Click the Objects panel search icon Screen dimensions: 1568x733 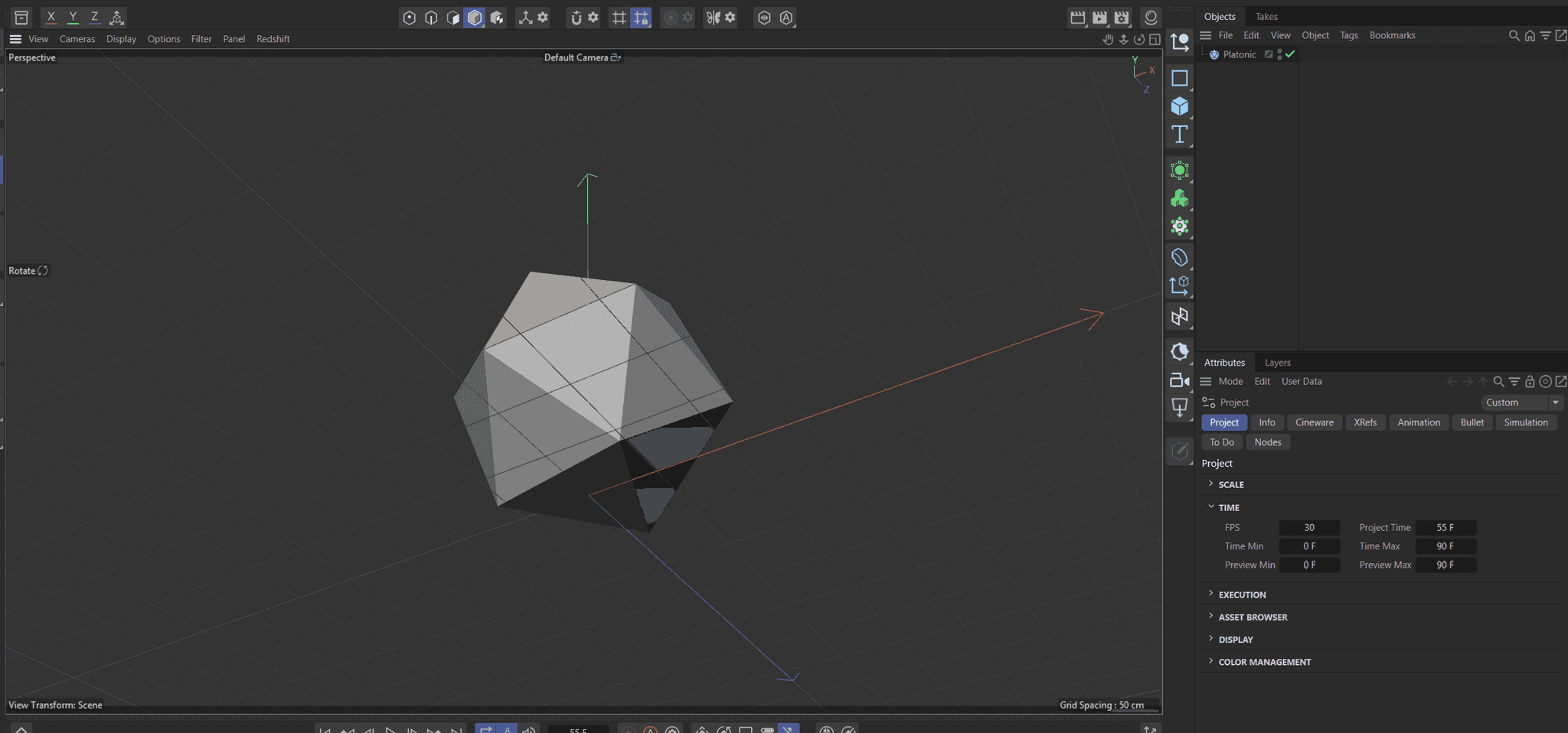tap(1513, 36)
